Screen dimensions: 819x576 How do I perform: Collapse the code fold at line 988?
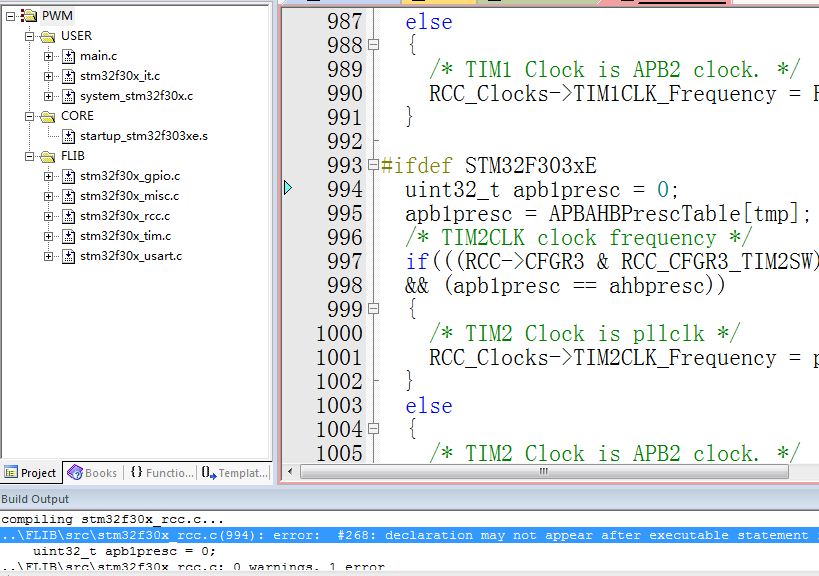pyautogui.click(x=373, y=45)
